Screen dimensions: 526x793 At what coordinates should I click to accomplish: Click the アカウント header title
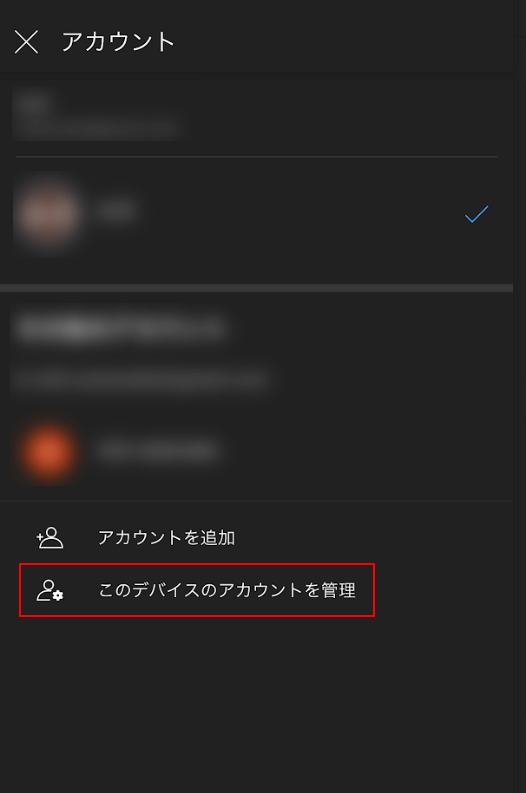(x=118, y=41)
